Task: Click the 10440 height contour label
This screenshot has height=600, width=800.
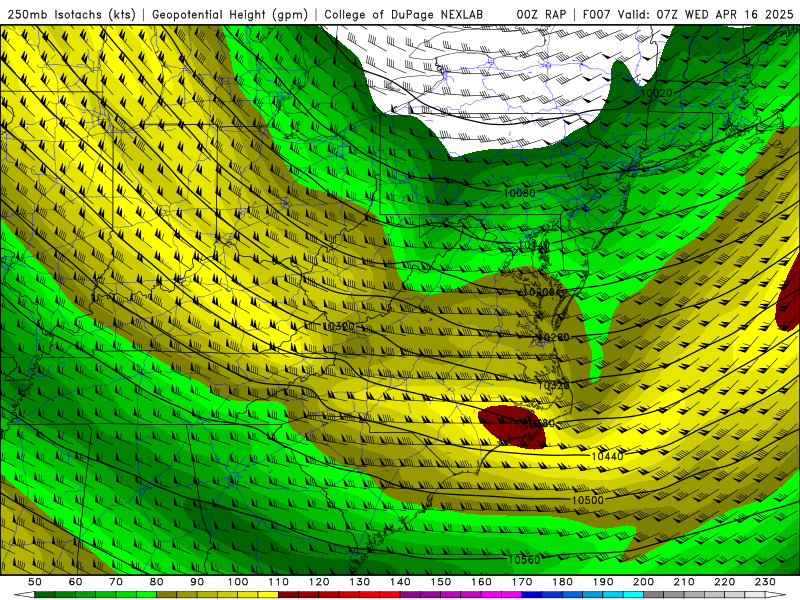Action: coord(607,456)
